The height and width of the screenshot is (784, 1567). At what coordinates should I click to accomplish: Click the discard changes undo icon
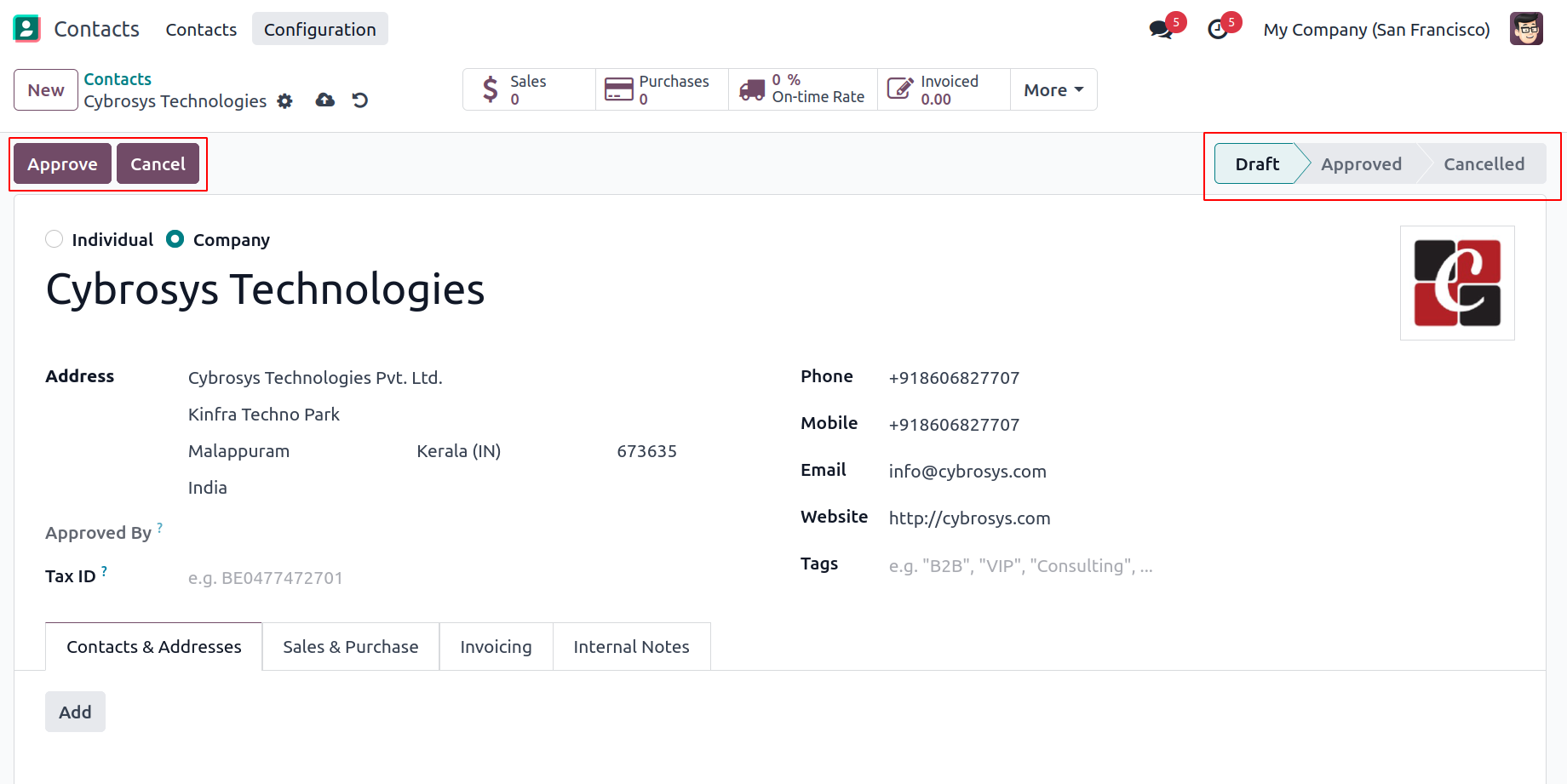click(360, 100)
